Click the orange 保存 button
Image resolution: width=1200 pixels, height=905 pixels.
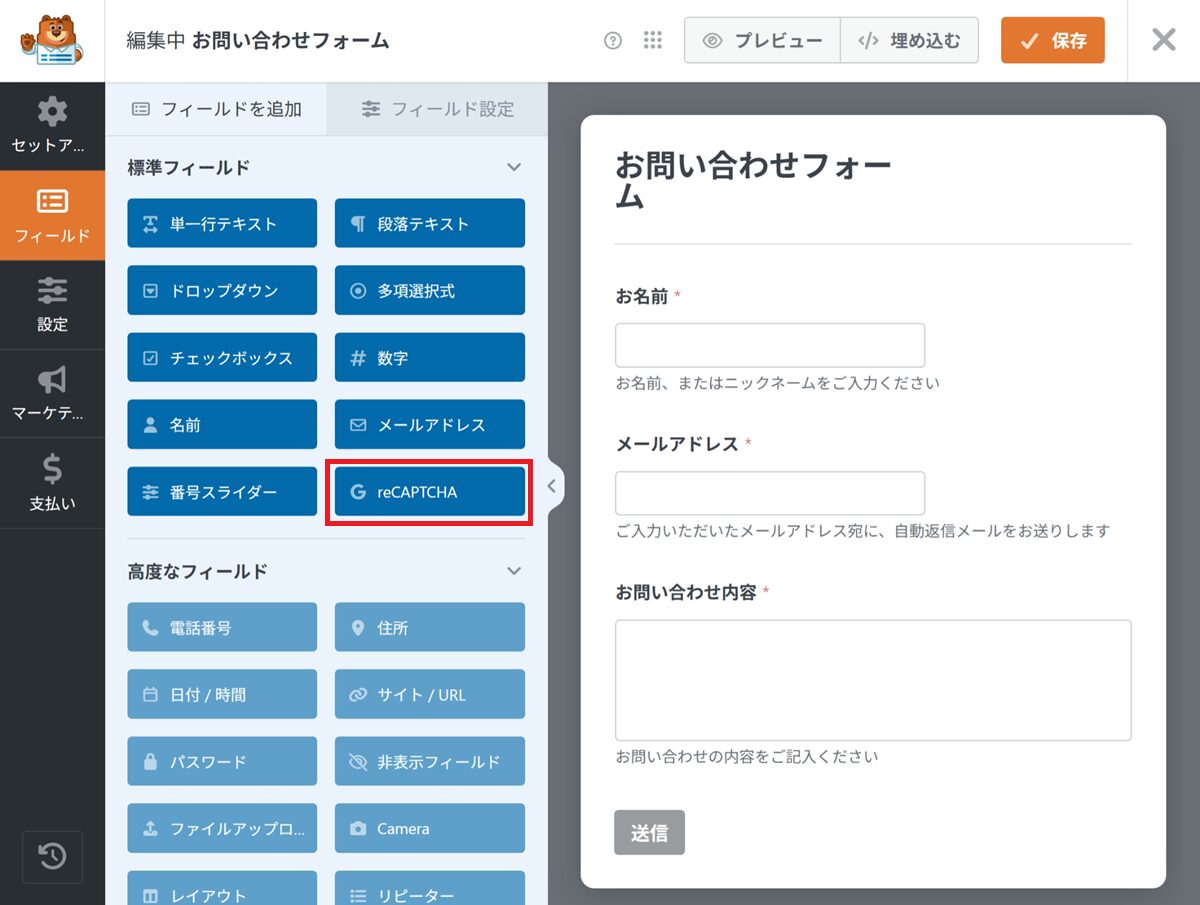tap(1052, 41)
